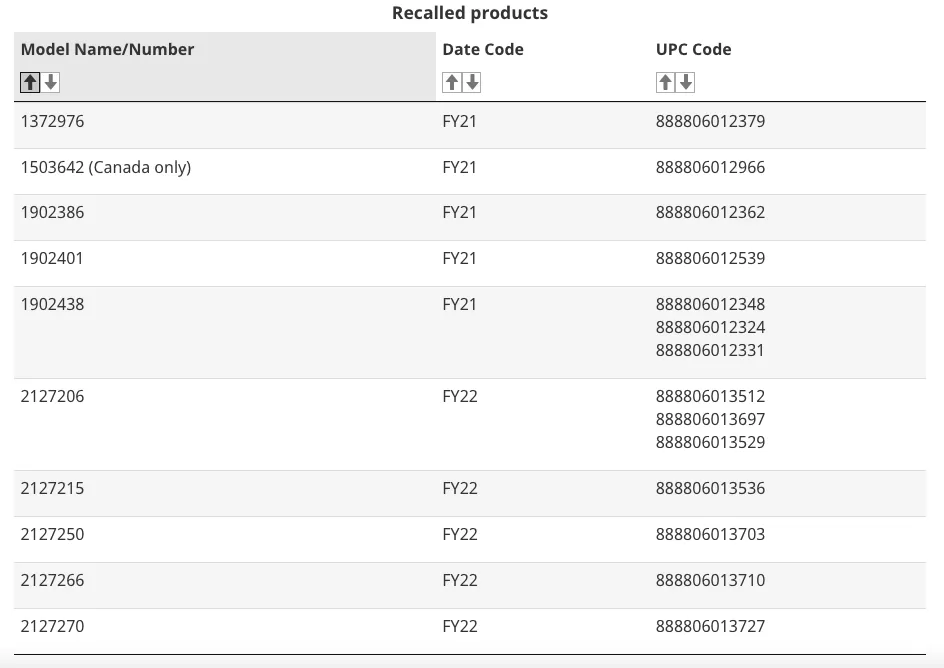This screenshot has width=944, height=668.
Task: Sort Model Name/Number ascending arrow
Action: point(30,82)
